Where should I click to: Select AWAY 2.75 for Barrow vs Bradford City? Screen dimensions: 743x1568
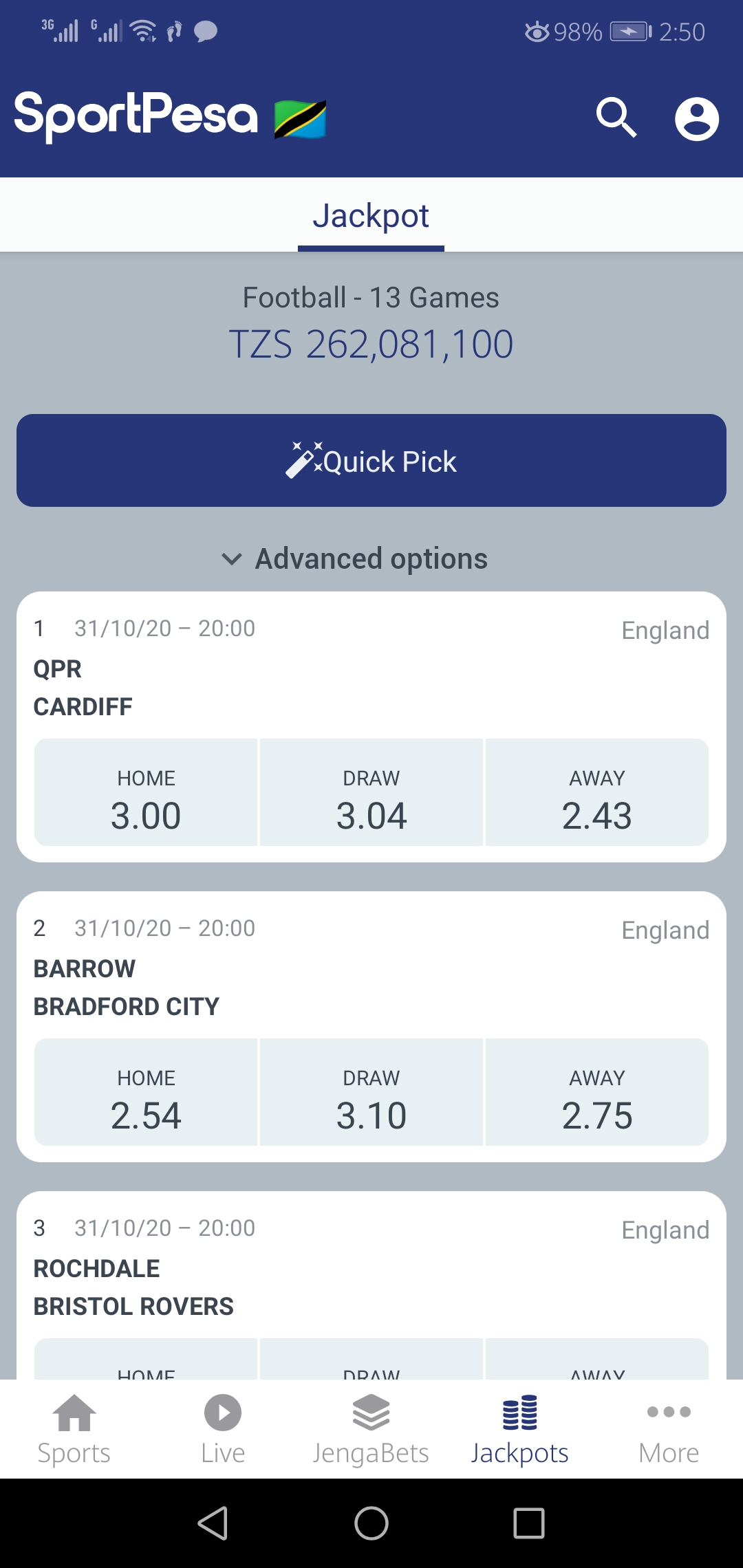click(x=597, y=1093)
